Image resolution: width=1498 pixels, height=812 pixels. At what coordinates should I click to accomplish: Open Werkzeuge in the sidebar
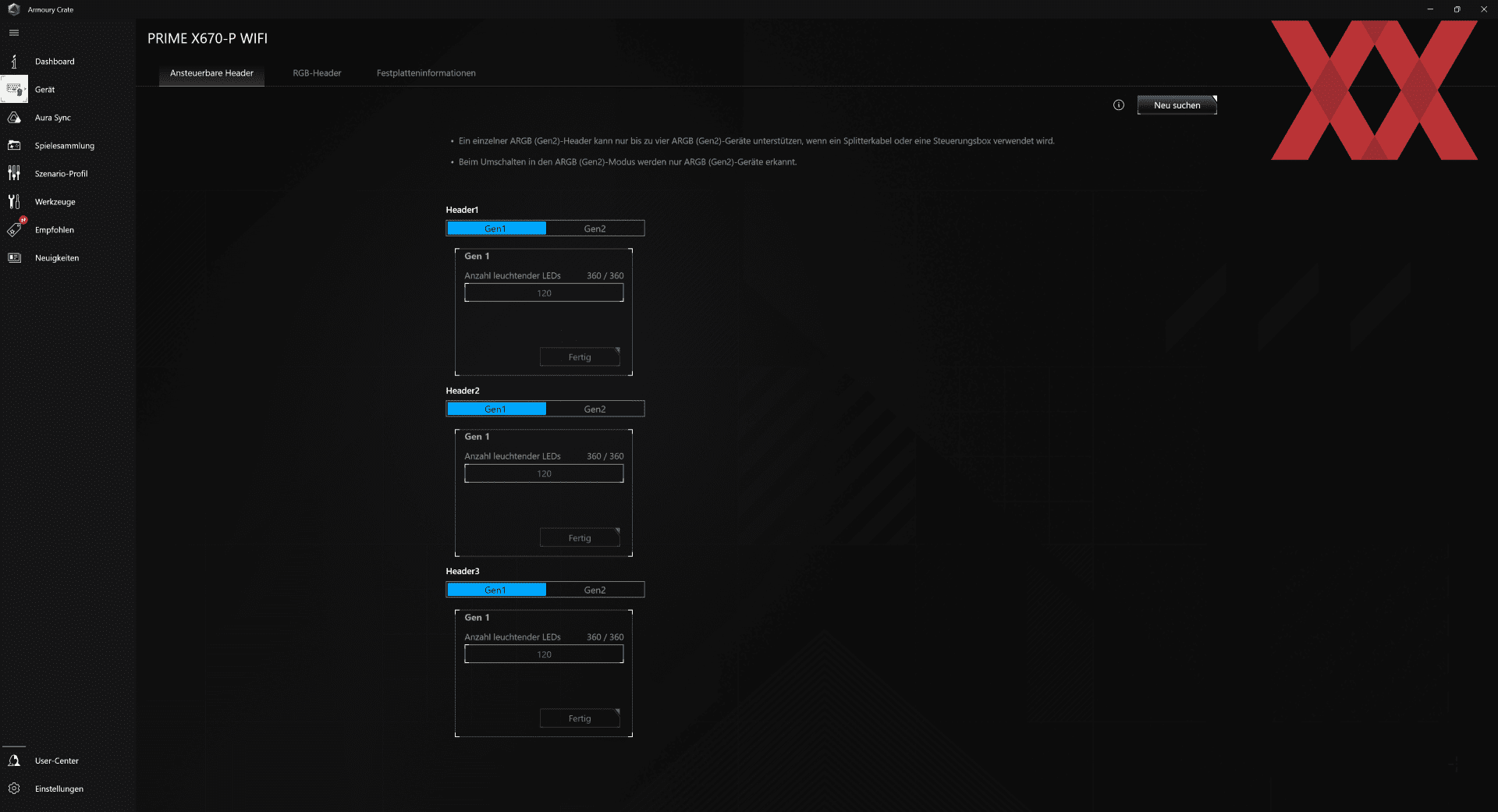click(x=55, y=202)
